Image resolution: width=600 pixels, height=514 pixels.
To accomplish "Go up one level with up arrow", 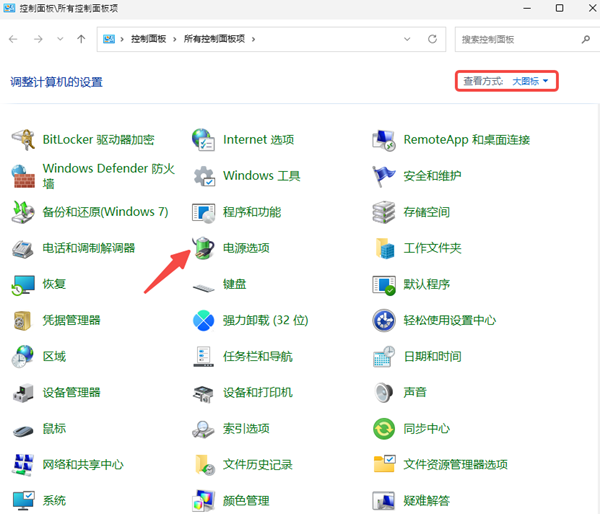I will pyautogui.click(x=81, y=39).
